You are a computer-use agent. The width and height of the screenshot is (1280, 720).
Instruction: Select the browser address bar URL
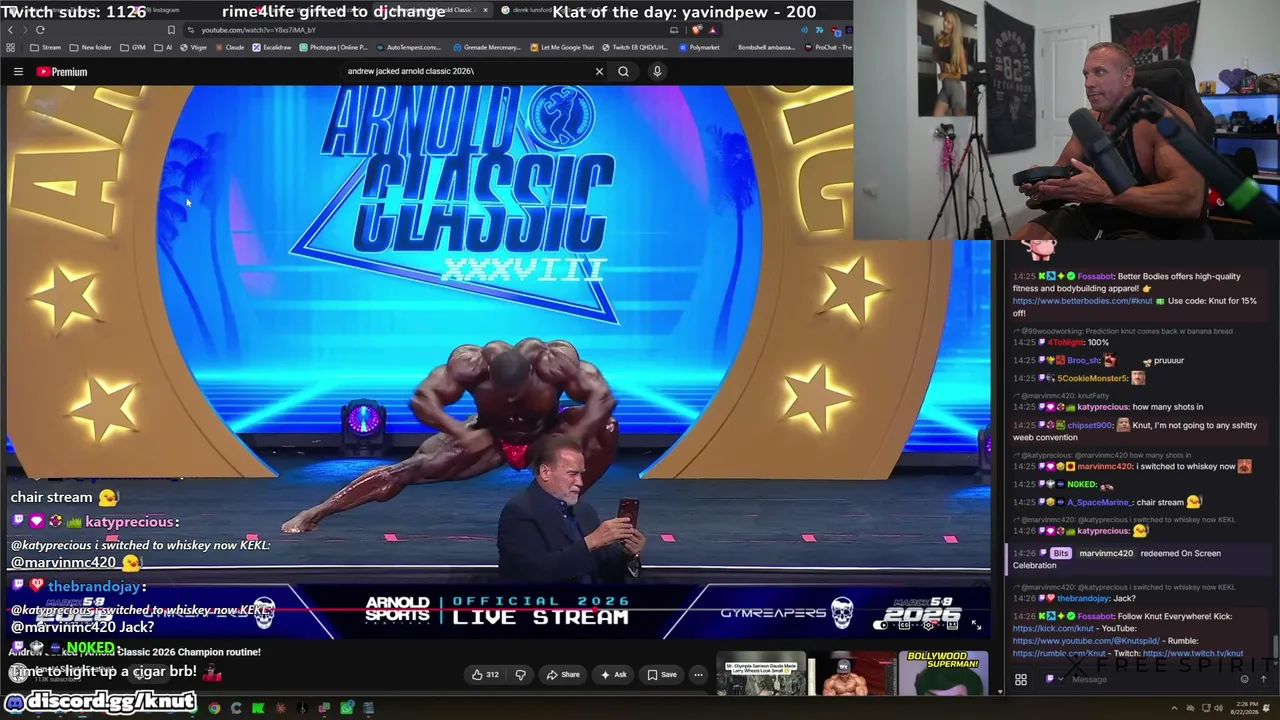coord(258,30)
